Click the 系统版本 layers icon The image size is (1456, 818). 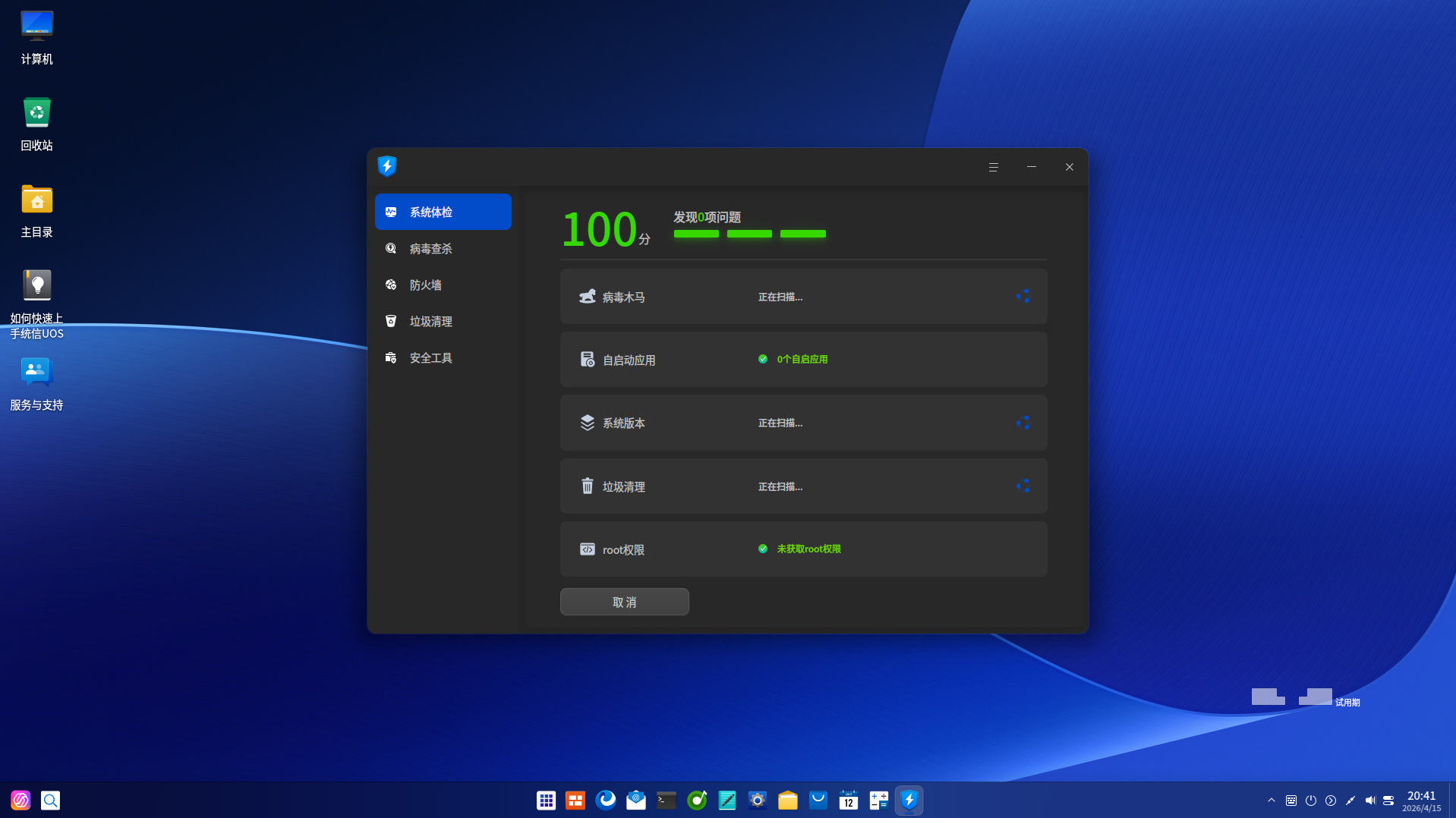(x=587, y=423)
